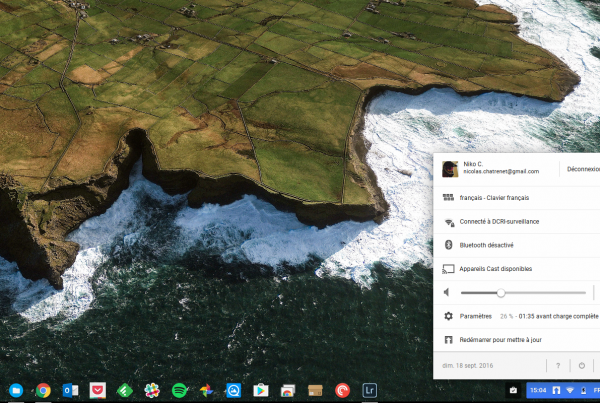Click the Bluetooth icon in the menu
600x403 pixels.
pyautogui.click(x=448, y=245)
